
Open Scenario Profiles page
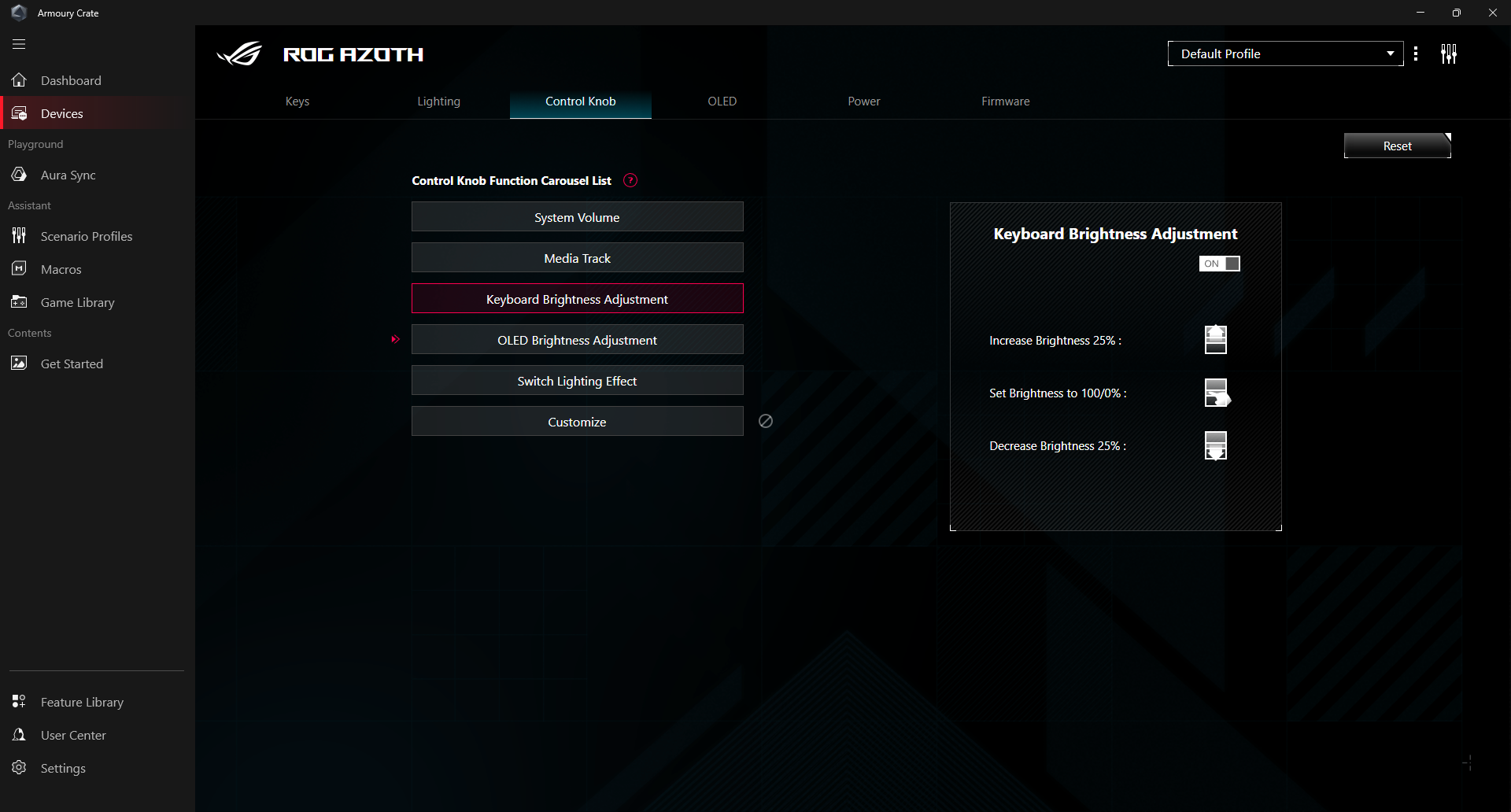point(98,236)
